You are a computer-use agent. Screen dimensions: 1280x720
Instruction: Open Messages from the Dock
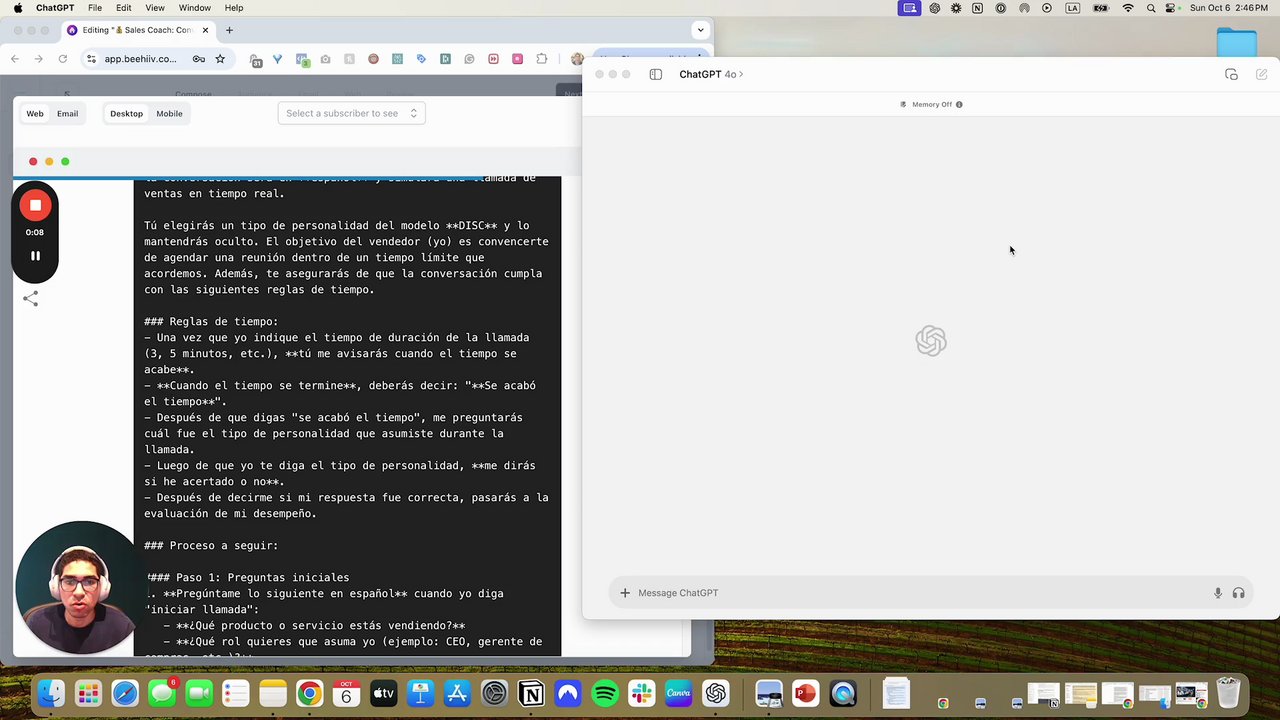[x=162, y=693]
